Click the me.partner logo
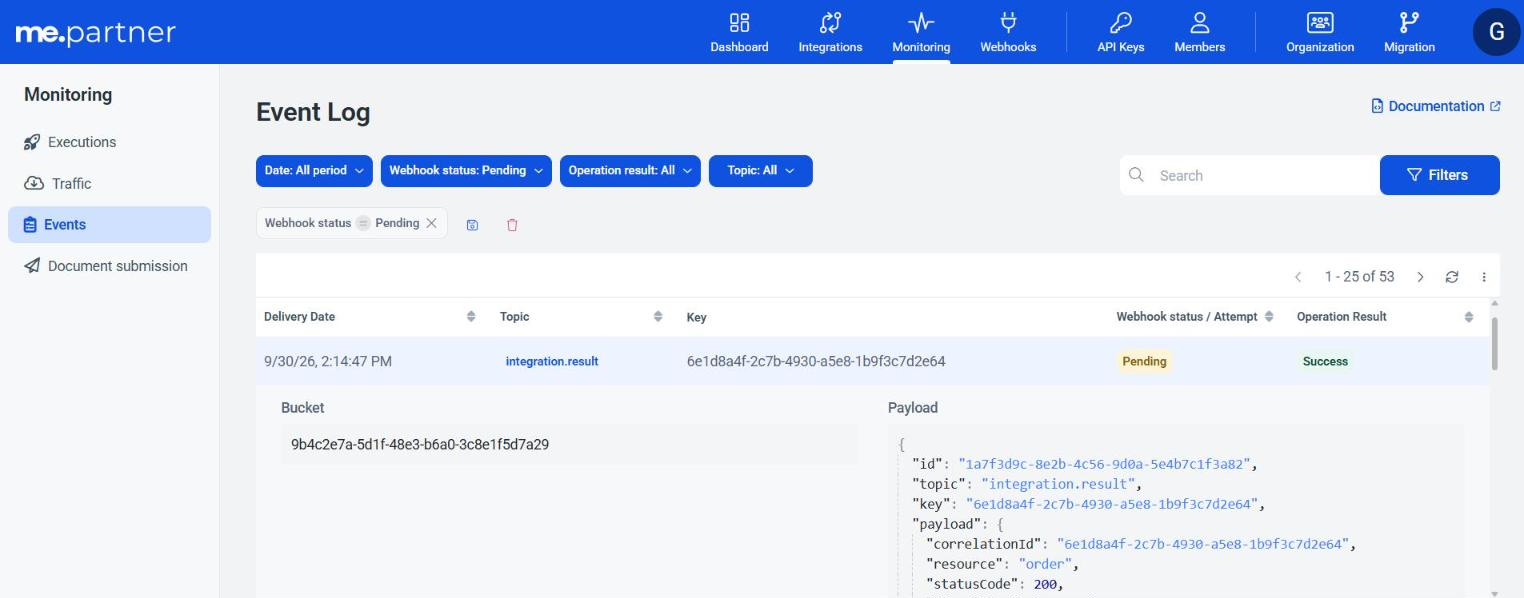Viewport: 1524px width, 598px height. [96, 32]
